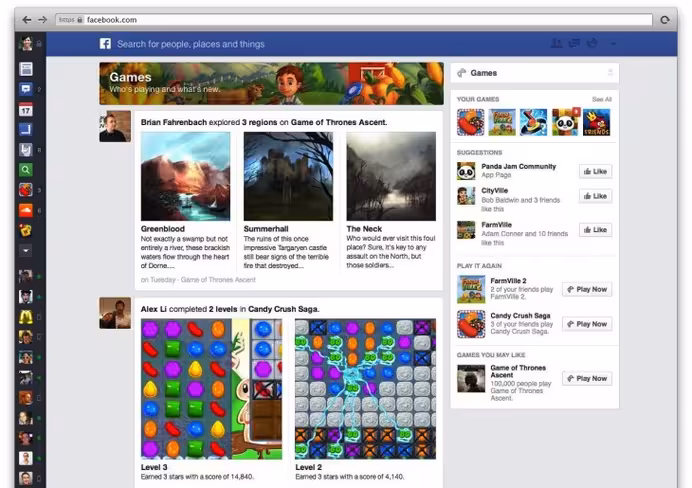Expand more shortcuts arrow in left sidebar
Viewport: 692px width, 488px height.
point(26,250)
